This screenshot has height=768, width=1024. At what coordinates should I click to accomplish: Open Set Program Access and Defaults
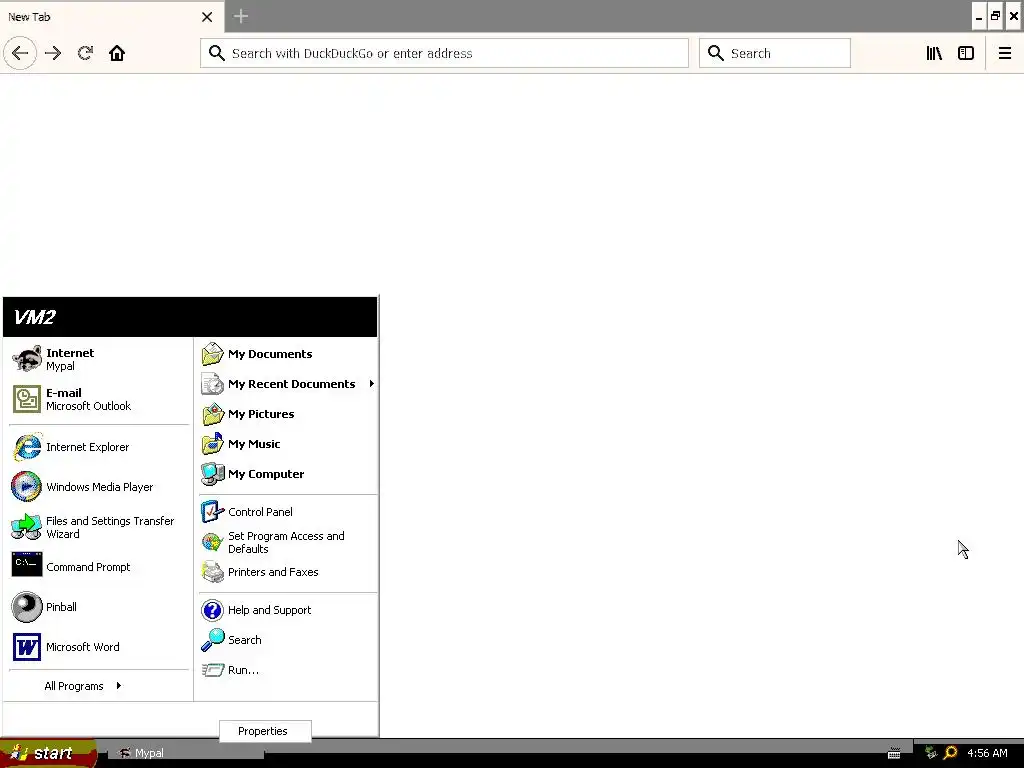click(287, 542)
